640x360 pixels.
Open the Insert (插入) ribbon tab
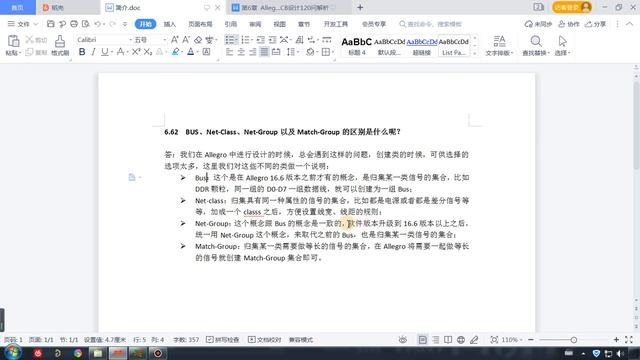tap(169, 24)
